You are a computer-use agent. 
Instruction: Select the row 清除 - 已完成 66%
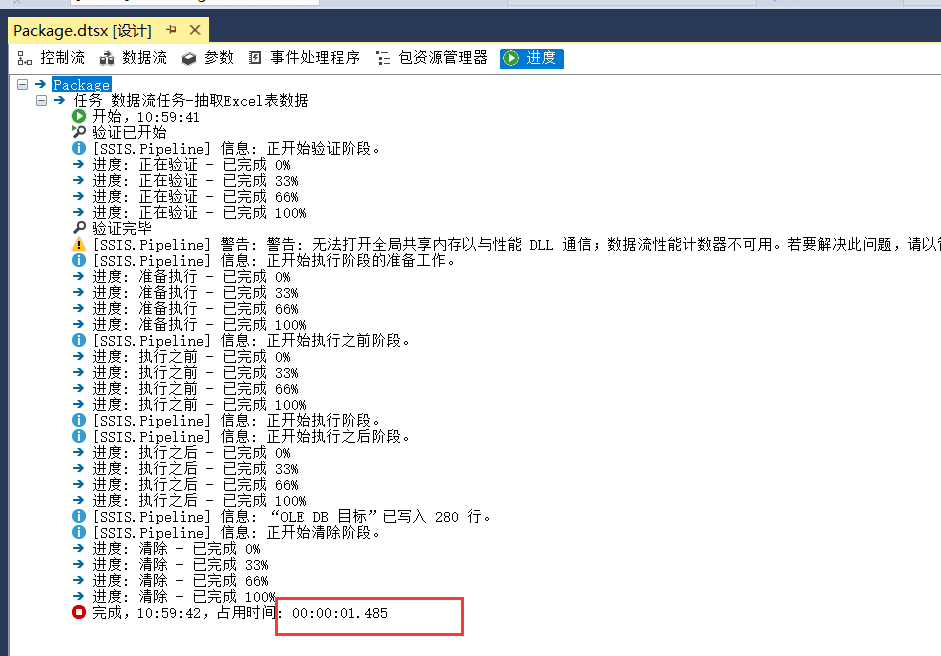pyautogui.click(x=180, y=580)
